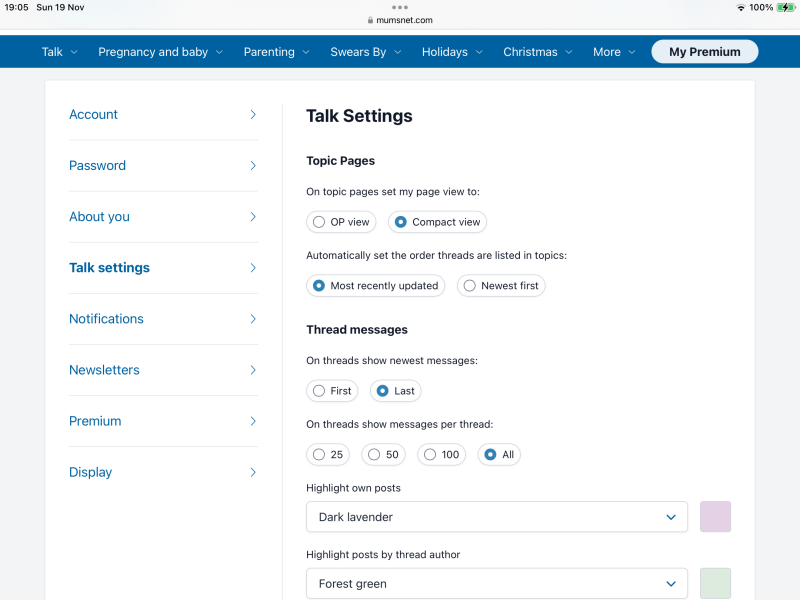Click the lavender color swatch
Image resolution: width=800 pixels, height=600 pixels.
[x=716, y=517]
